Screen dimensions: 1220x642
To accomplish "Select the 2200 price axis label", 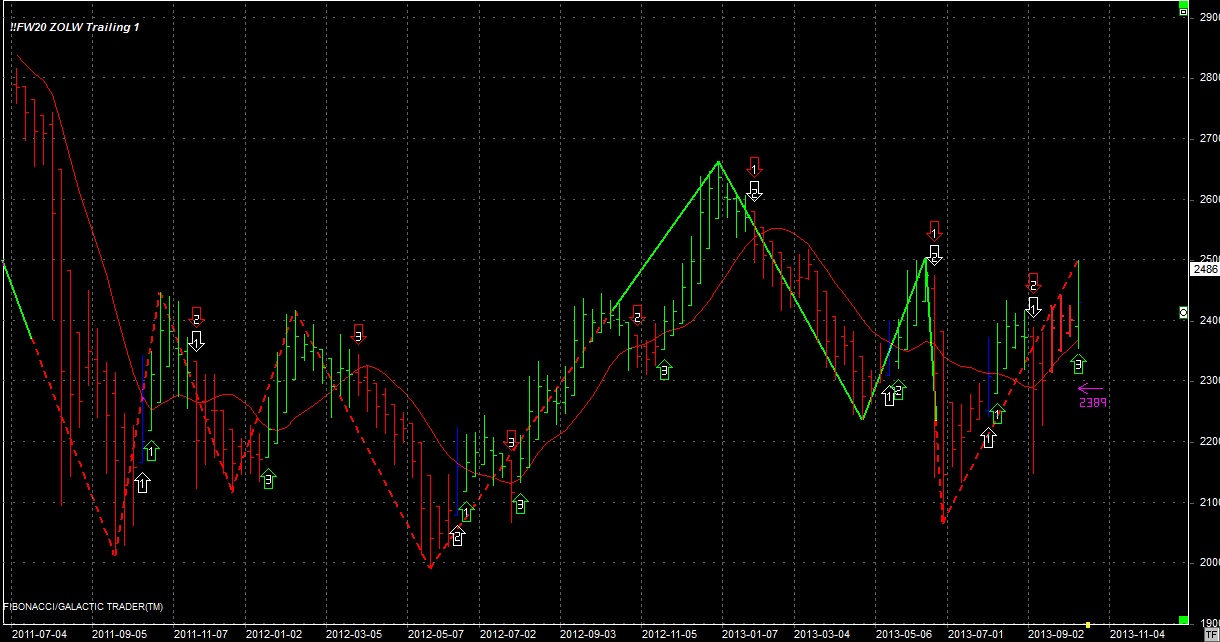I will tap(1208, 441).
